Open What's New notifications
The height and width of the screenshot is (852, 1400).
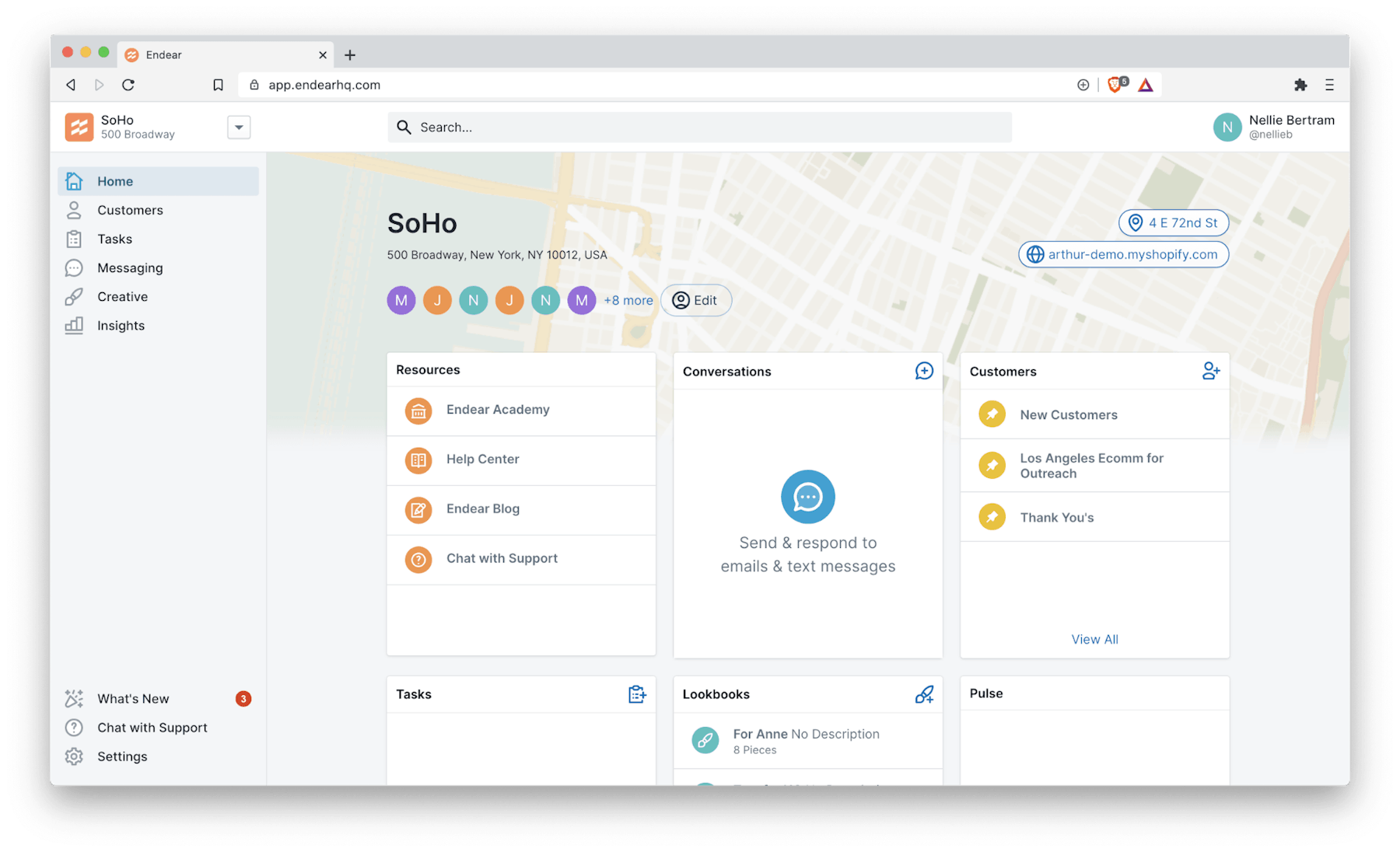point(158,698)
